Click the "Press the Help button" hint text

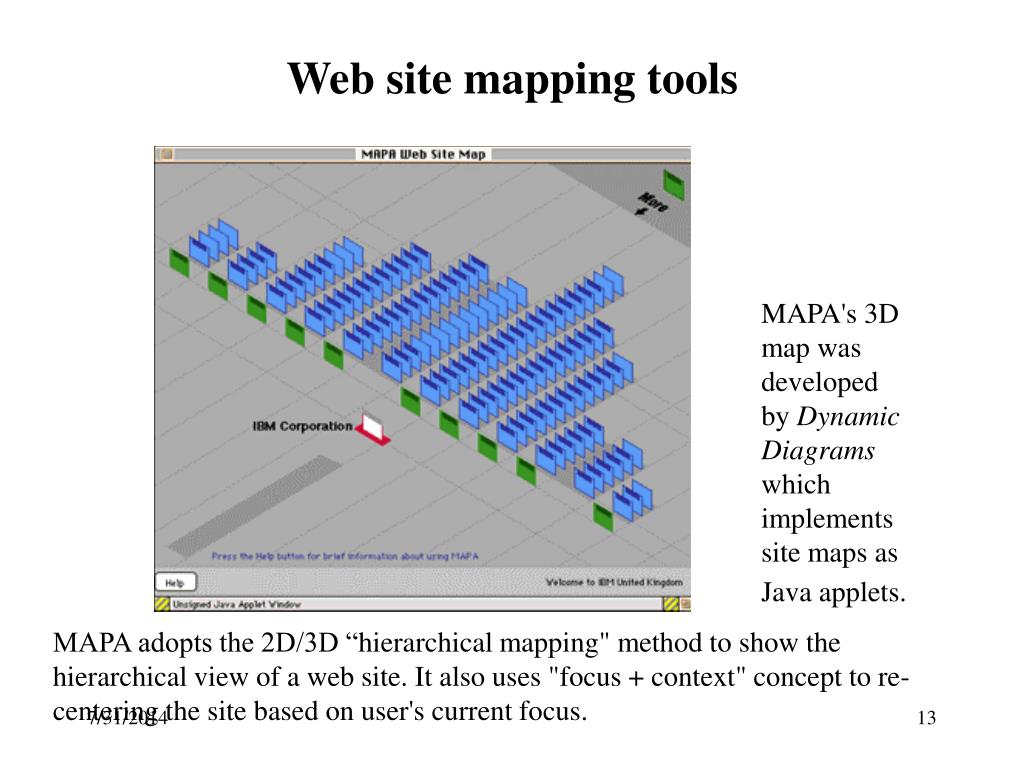[x=345, y=556]
